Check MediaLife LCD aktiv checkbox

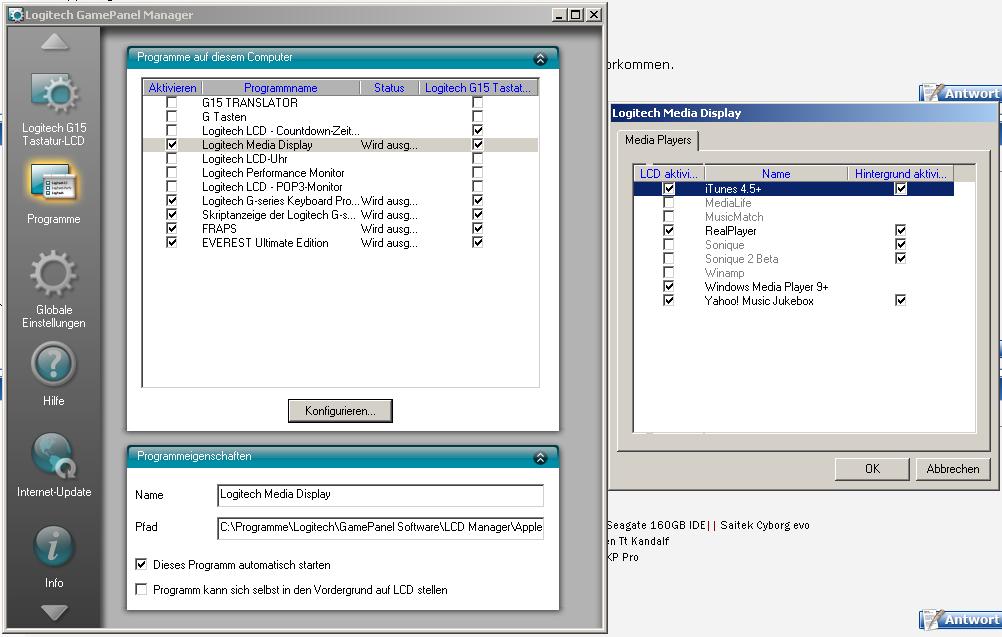(x=668, y=203)
